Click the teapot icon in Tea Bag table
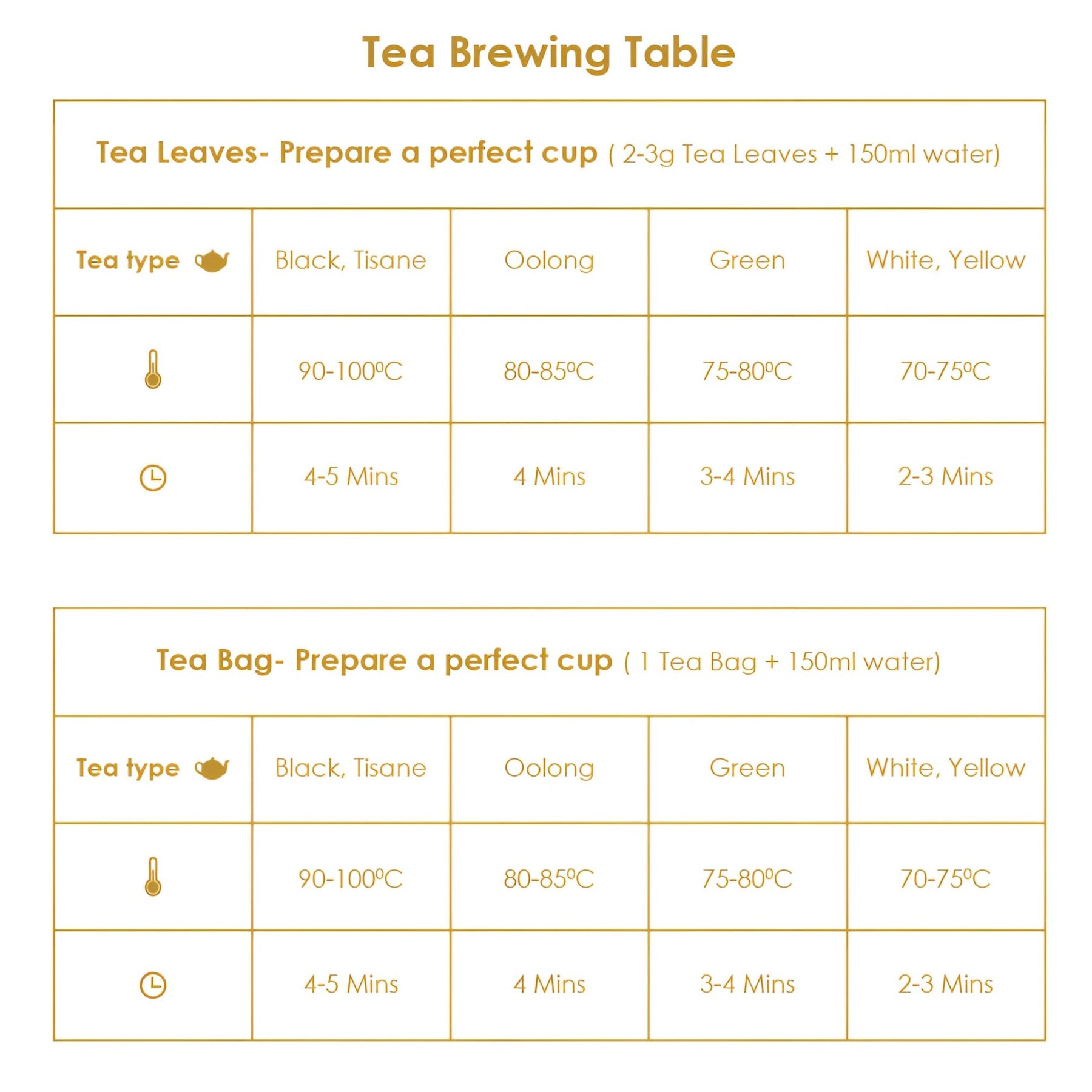 (x=212, y=768)
